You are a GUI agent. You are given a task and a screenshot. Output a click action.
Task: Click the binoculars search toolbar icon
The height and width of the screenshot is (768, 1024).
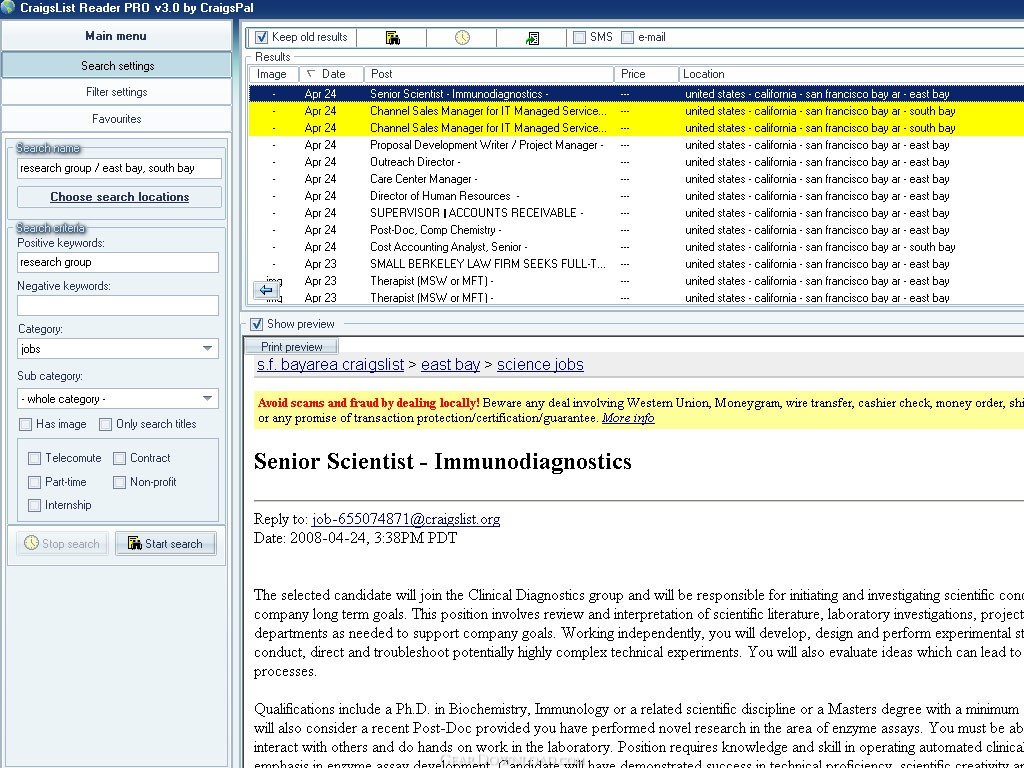pos(392,38)
